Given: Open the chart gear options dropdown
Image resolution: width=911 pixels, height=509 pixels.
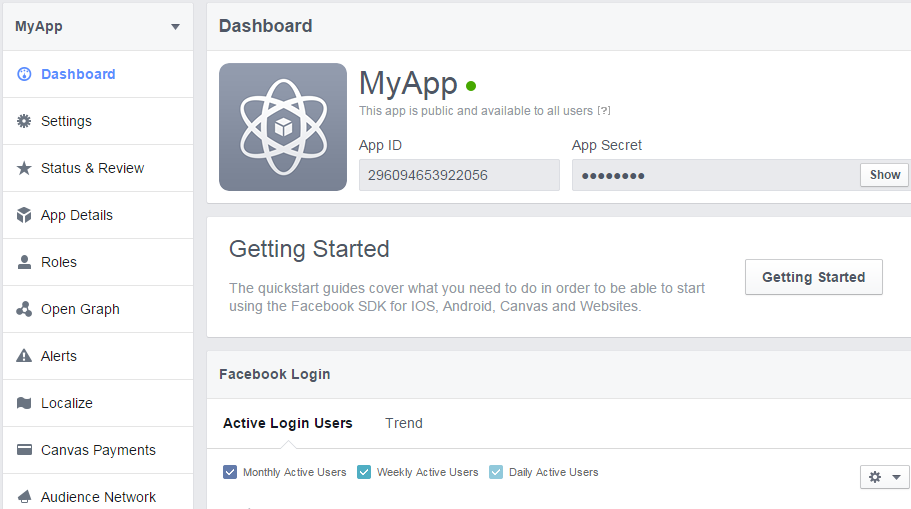Looking at the screenshot, I should pos(884,477).
